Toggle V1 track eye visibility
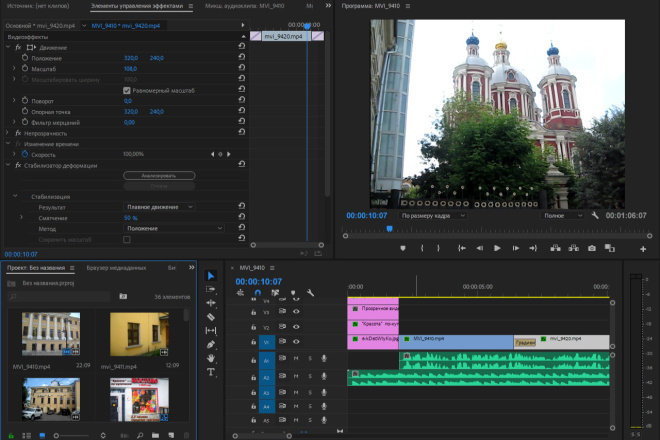Image resolution: width=660 pixels, height=440 pixels. pyautogui.click(x=296, y=341)
